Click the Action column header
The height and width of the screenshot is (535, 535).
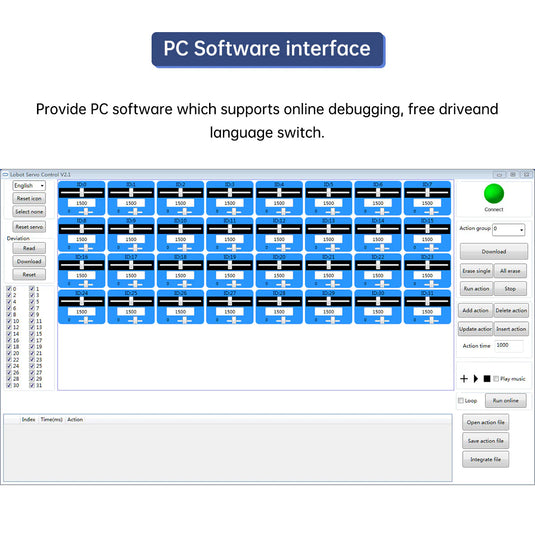point(75,419)
